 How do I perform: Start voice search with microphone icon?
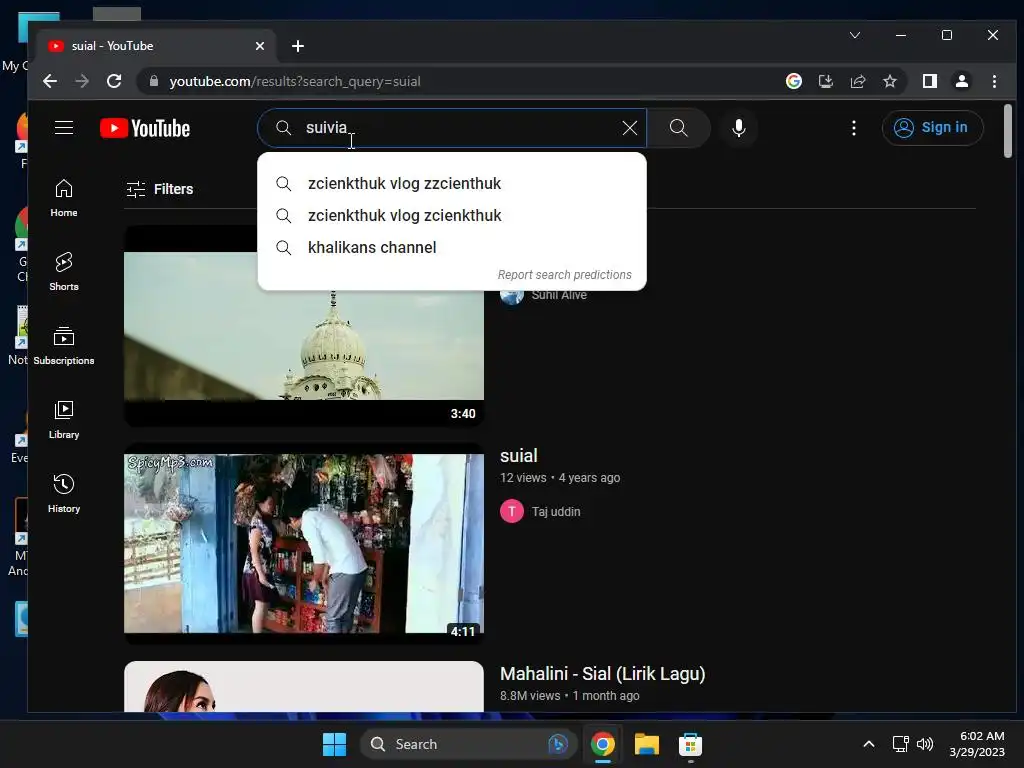[739, 128]
